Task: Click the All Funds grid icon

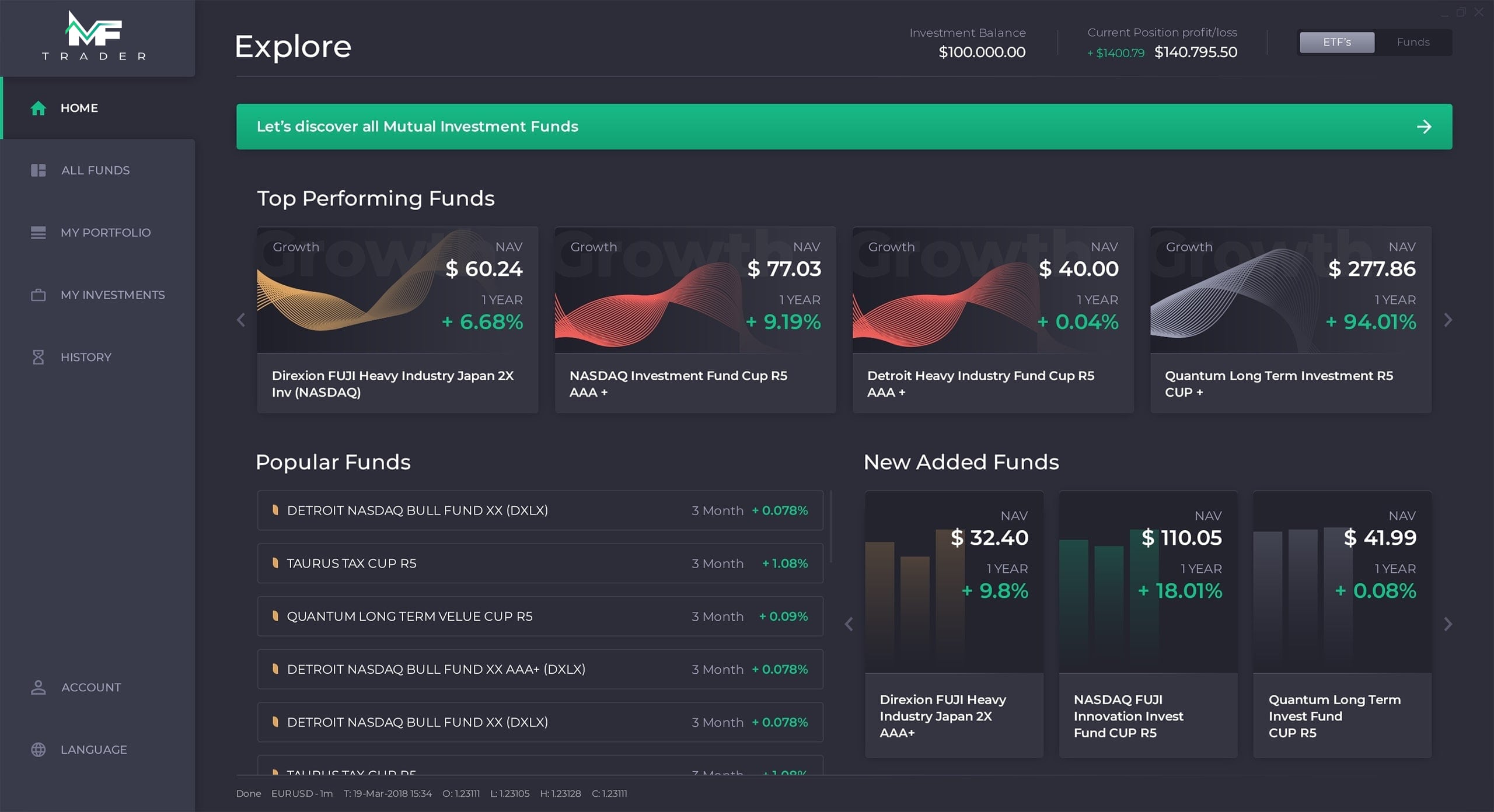Action: pyautogui.click(x=38, y=170)
